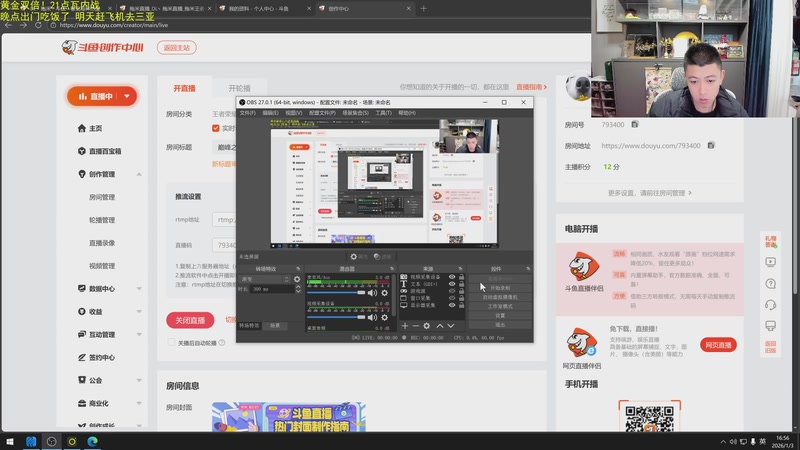
Task: Go back in the browser
Action: (x=8, y=24)
